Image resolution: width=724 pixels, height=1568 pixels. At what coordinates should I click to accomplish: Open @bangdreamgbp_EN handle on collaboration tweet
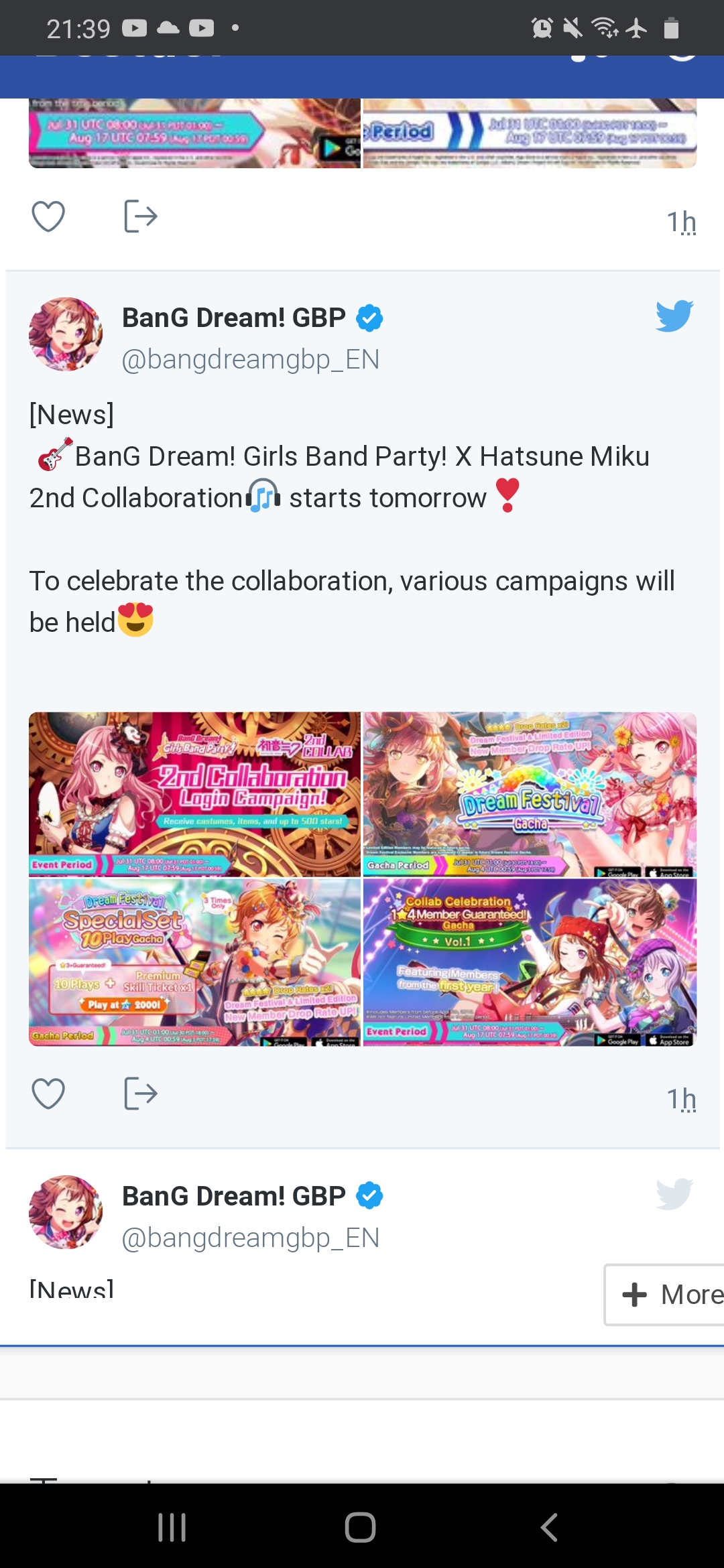point(251,359)
